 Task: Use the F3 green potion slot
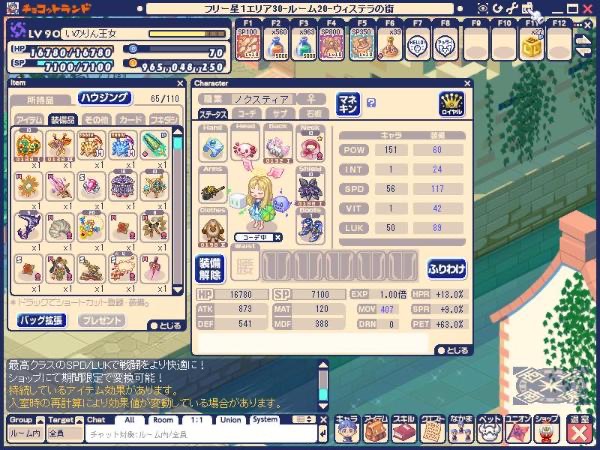click(x=304, y=44)
